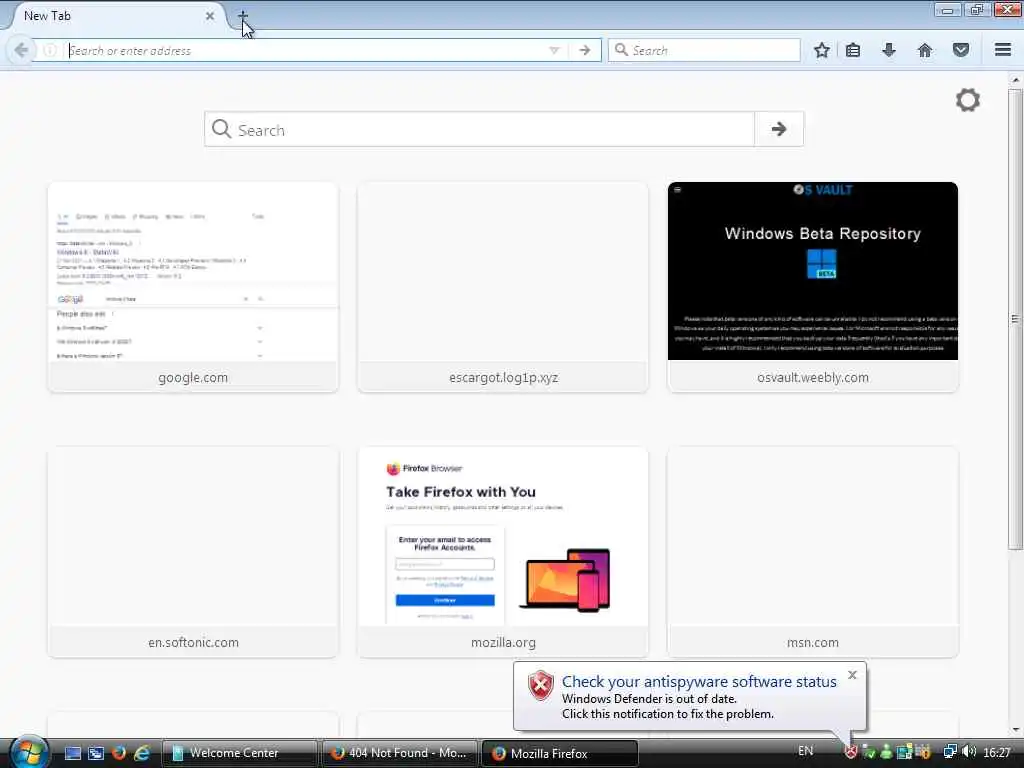
Task: Expand address bar history dropdown
Action: 554,50
